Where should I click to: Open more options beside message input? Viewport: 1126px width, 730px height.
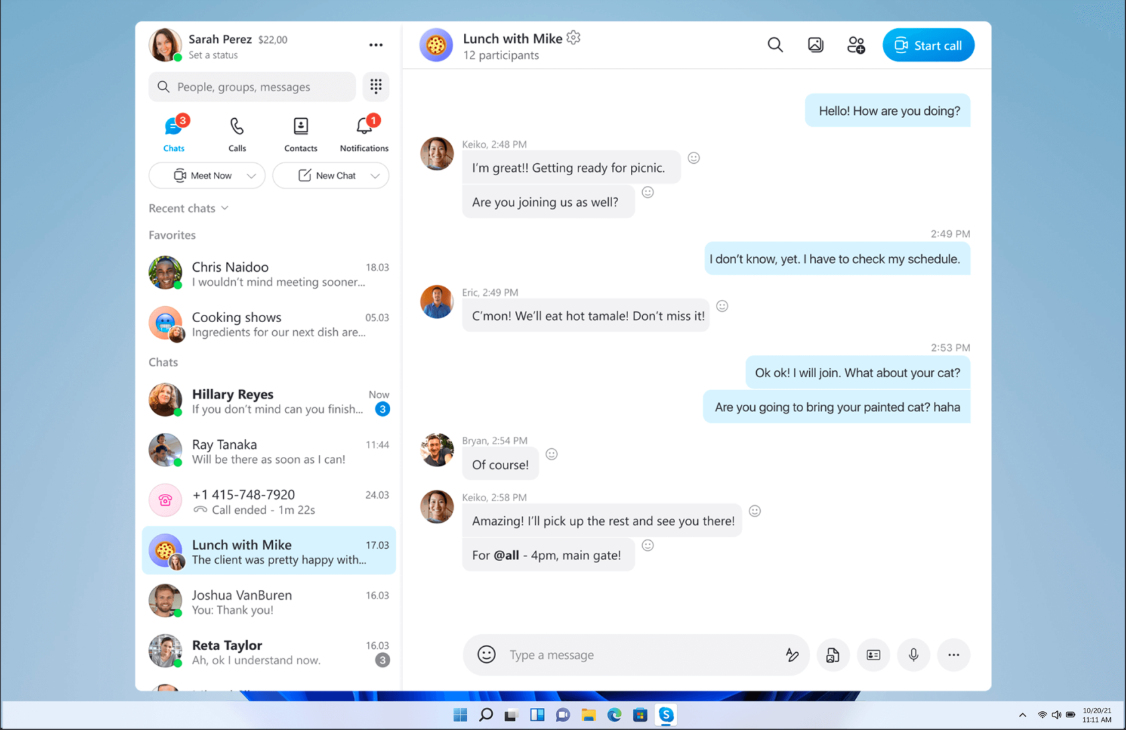(x=953, y=655)
